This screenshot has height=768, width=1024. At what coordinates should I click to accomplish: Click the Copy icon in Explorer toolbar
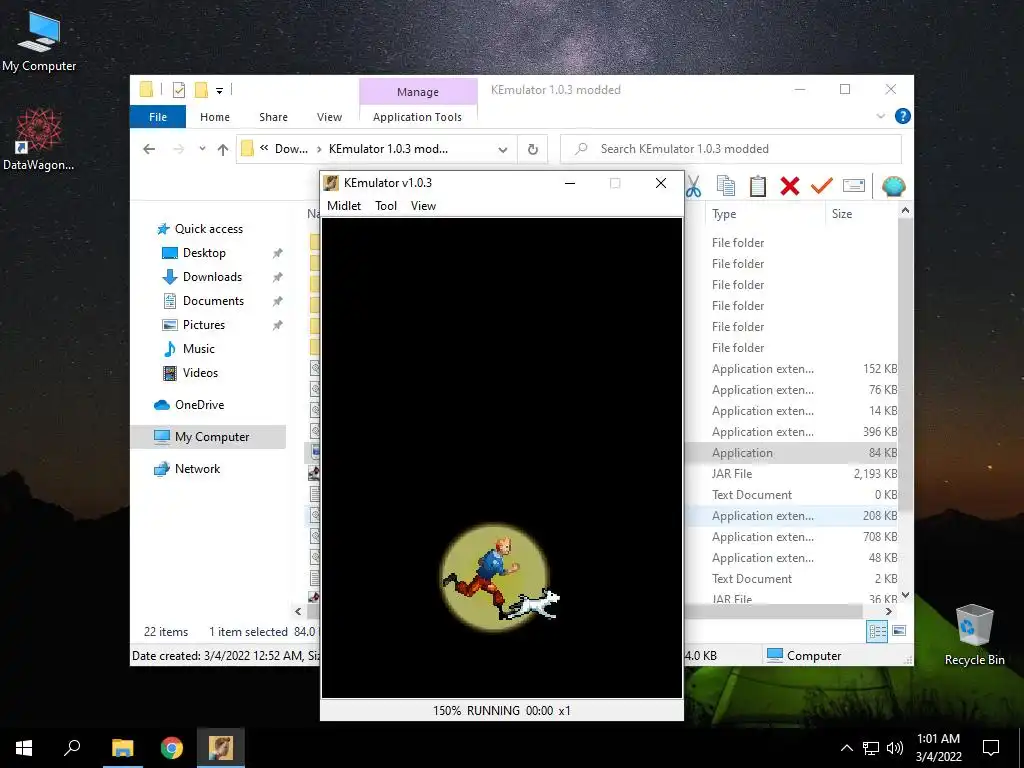pos(726,186)
